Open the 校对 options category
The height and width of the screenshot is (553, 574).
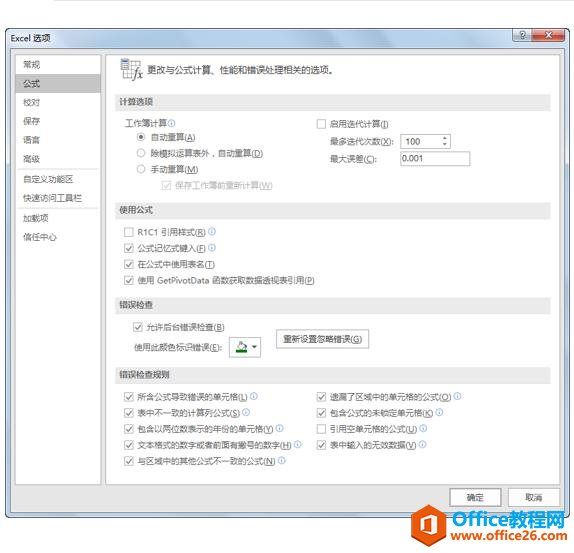58,102
